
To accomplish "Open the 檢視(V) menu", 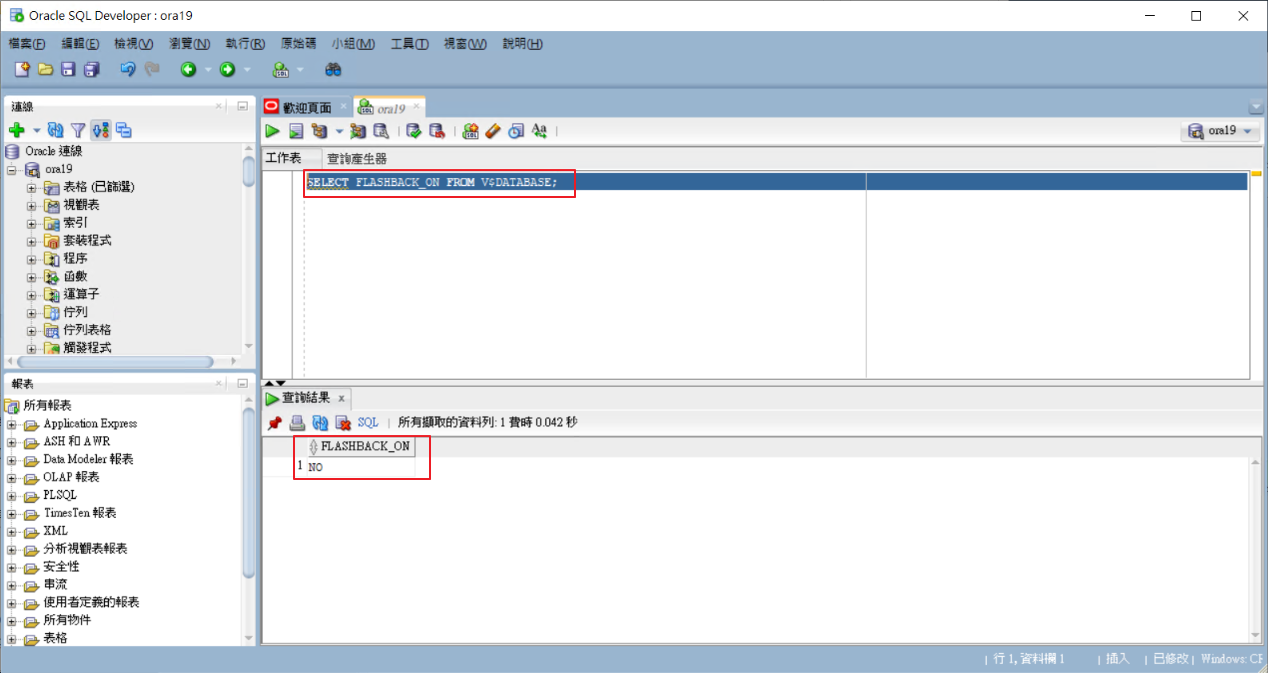I will click(134, 44).
